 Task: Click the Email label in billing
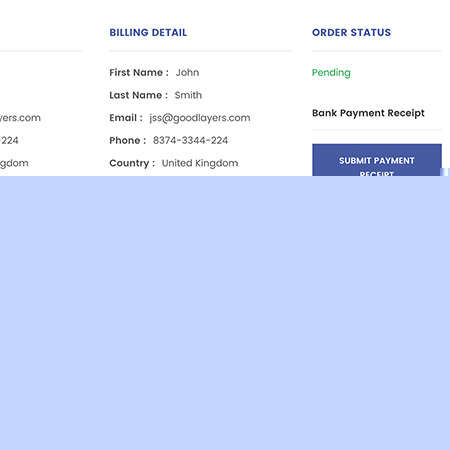126,118
